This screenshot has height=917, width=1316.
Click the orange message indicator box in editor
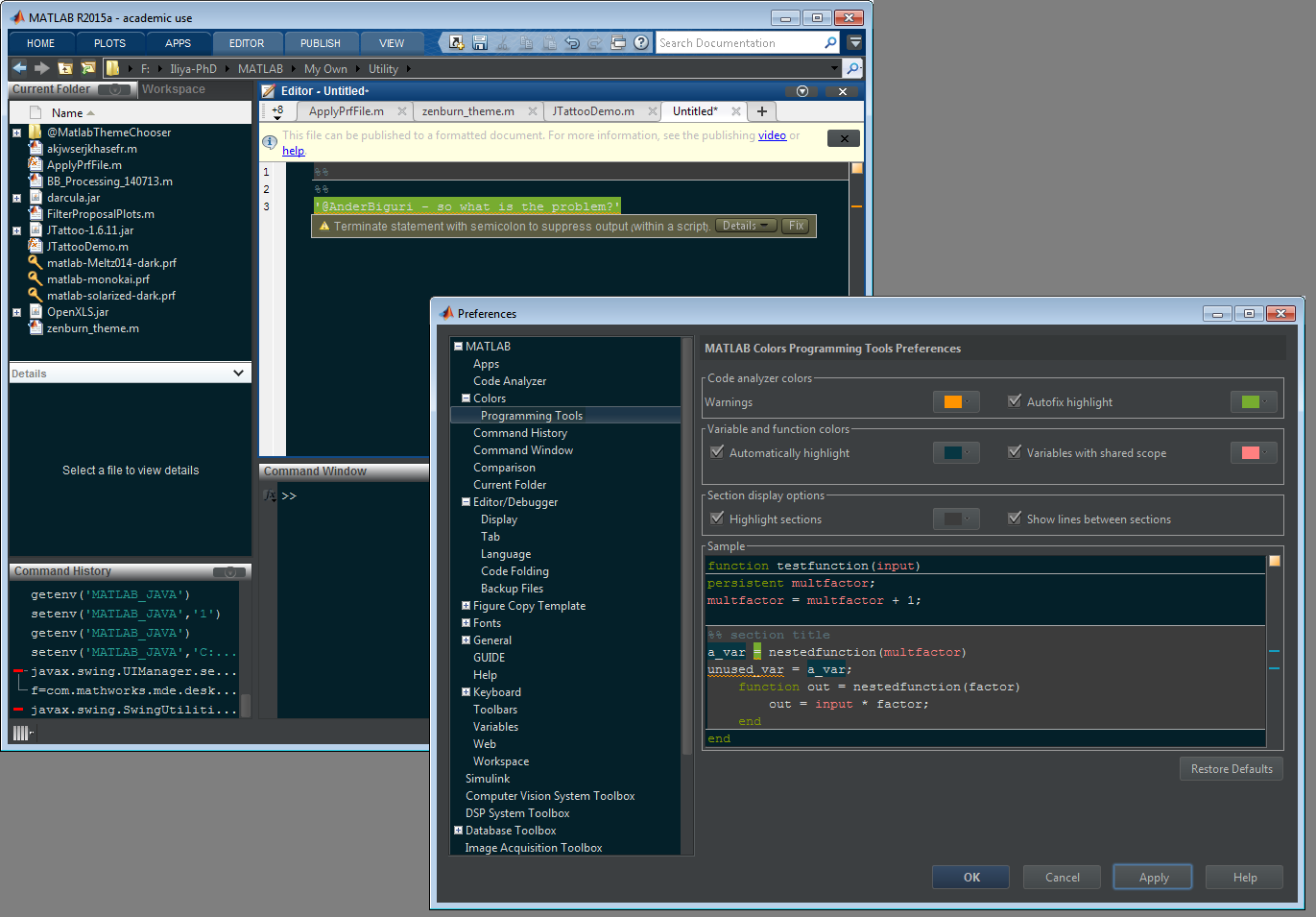[857, 168]
